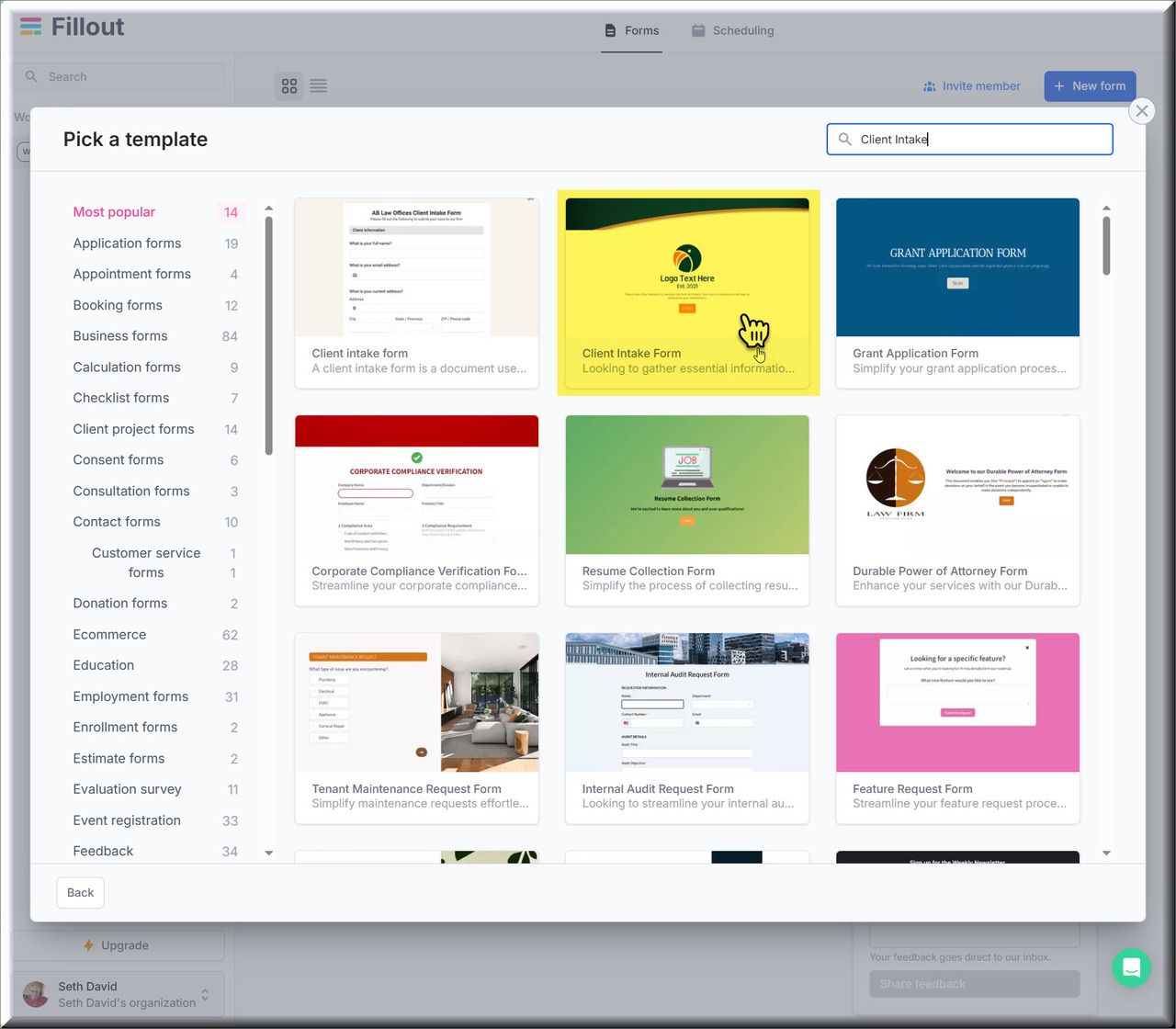Go to the Feedback category
1176x1029 pixels.
[x=154, y=852]
